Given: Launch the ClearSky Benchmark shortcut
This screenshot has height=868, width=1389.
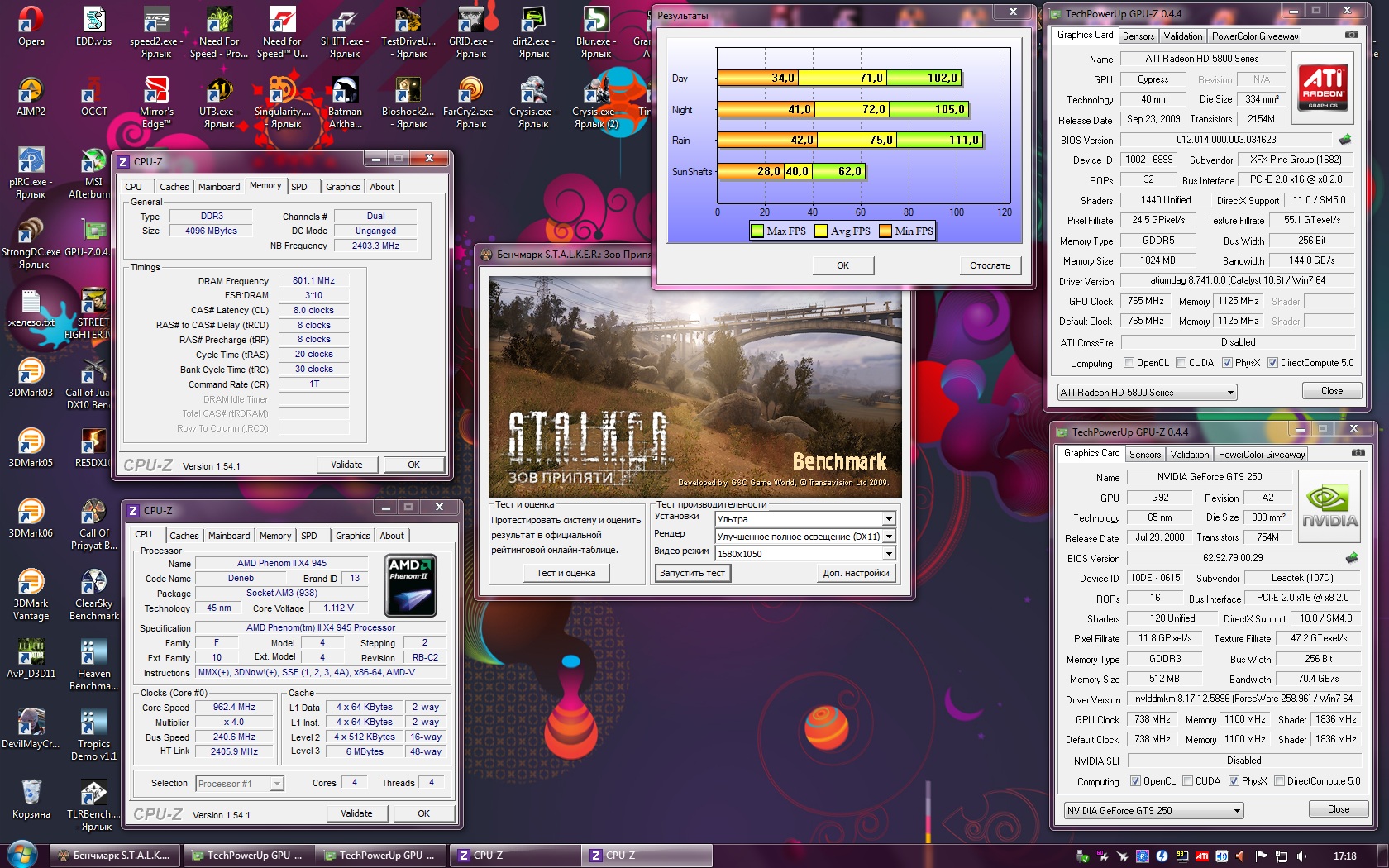Looking at the screenshot, I should tap(93, 594).
